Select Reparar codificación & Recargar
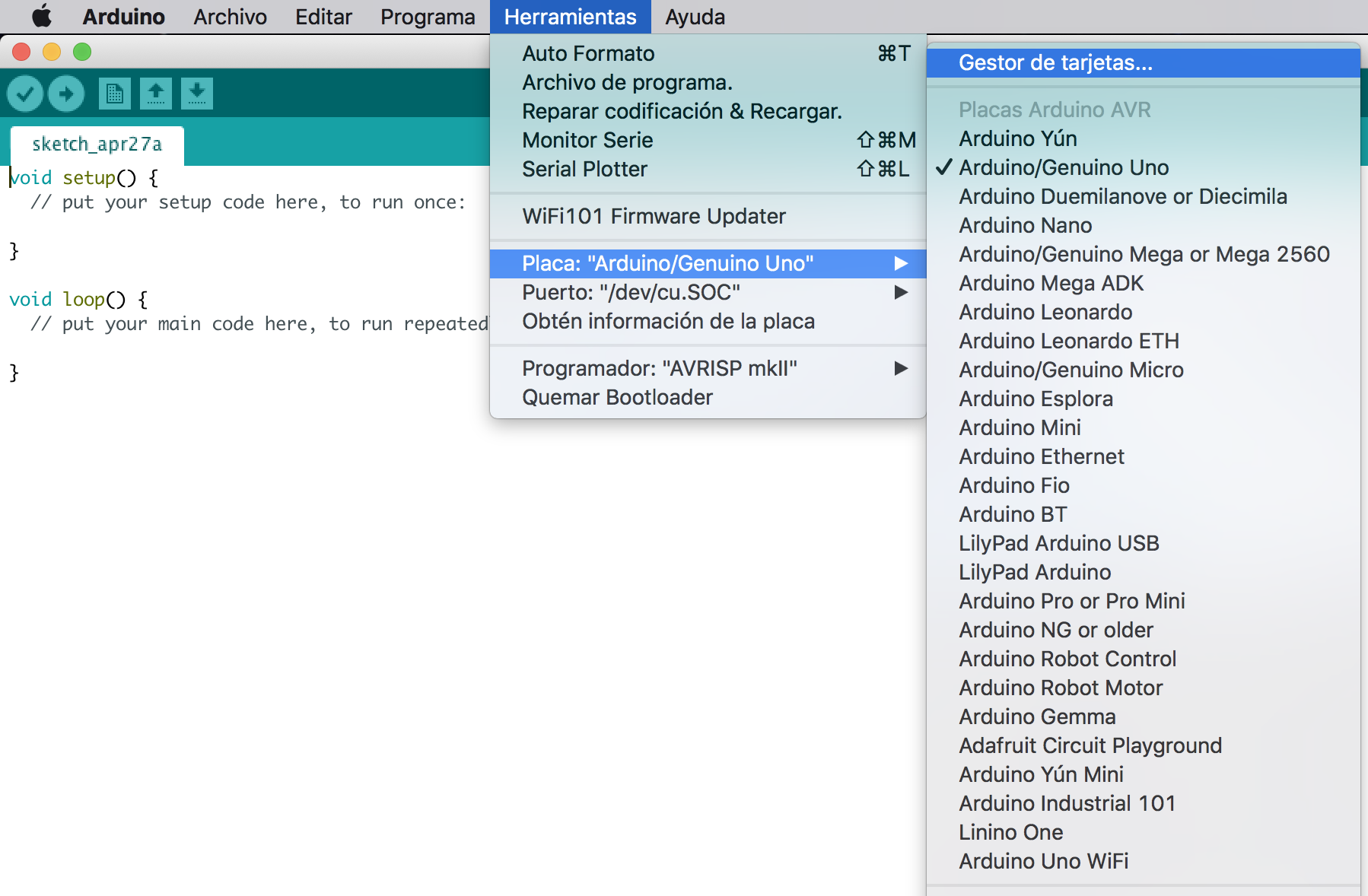Screen dimensions: 1368x896 (x=708, y=111)
